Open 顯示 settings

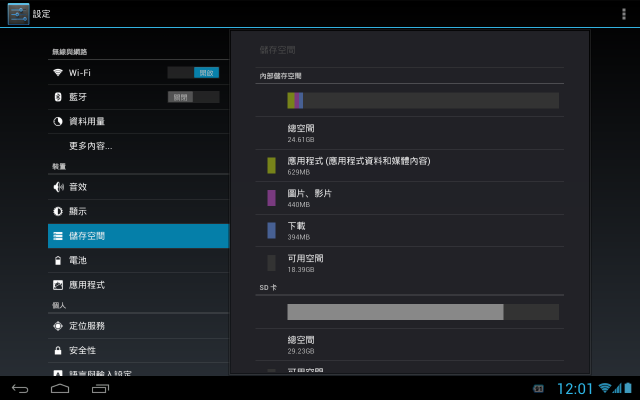tap(138, 211)
